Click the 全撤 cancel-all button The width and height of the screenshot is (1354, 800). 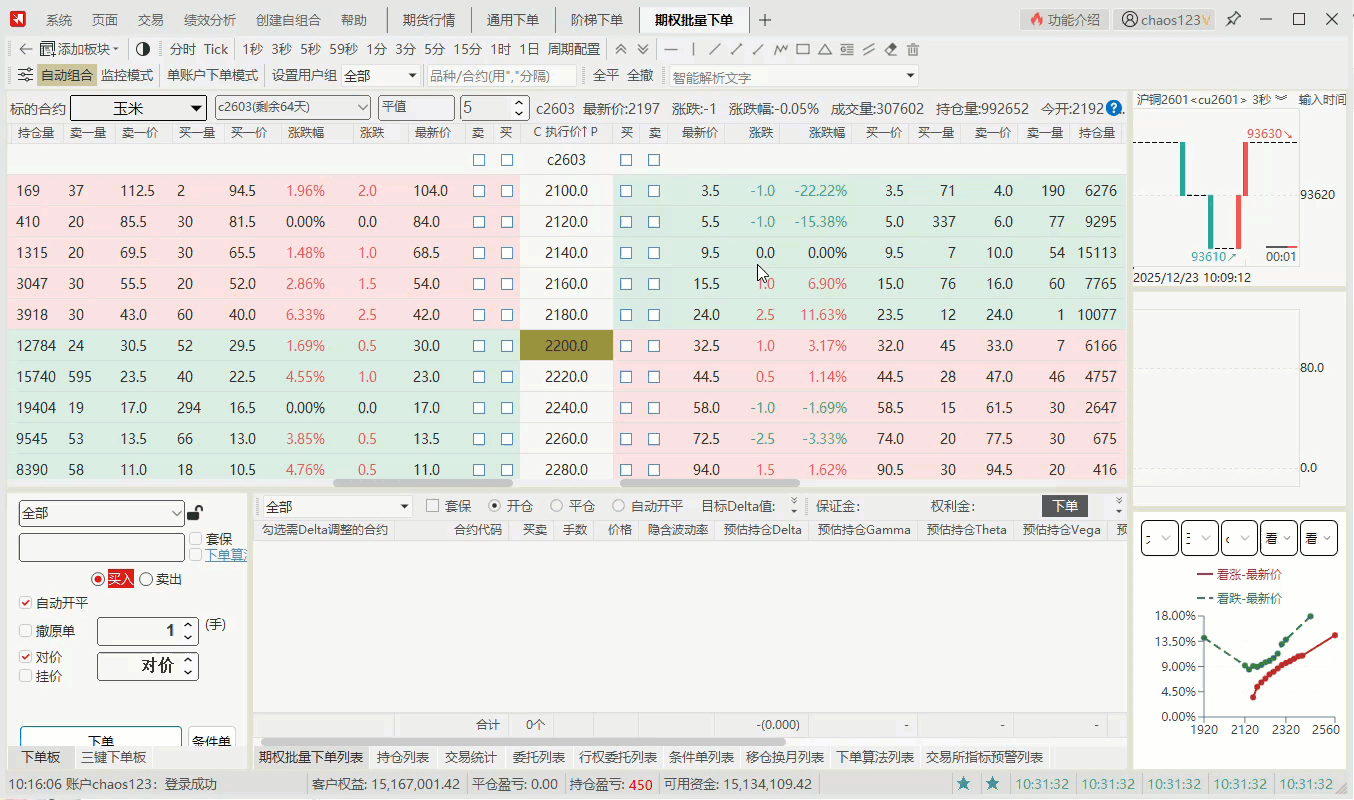640,76
